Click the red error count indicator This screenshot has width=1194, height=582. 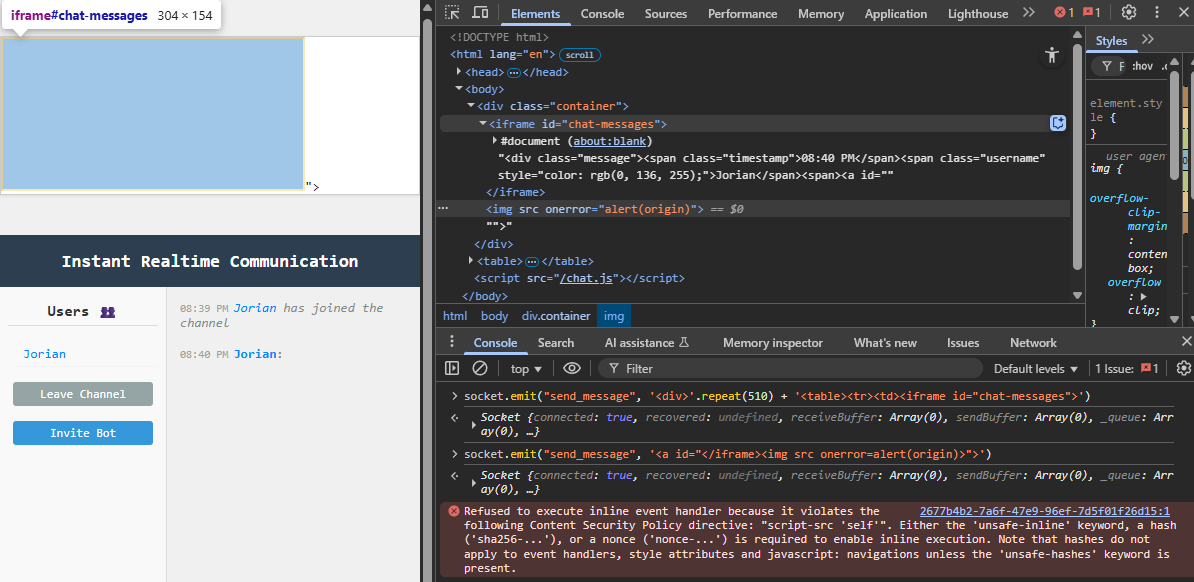1064,12
